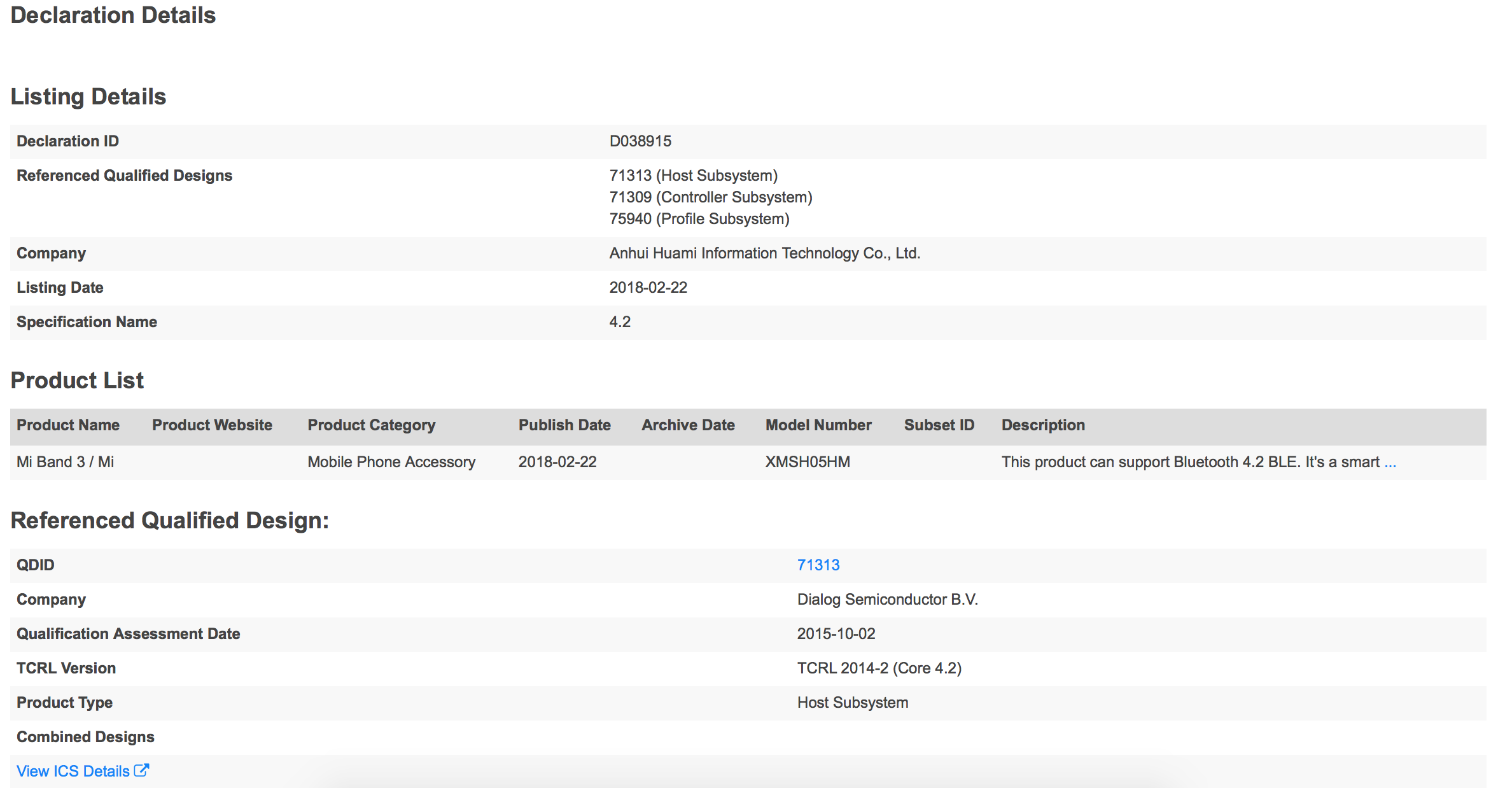Click the Referenced Qualified Designs label
Image resolution: width=1512 pixels, height=788 pixels.
coord(124,176)
